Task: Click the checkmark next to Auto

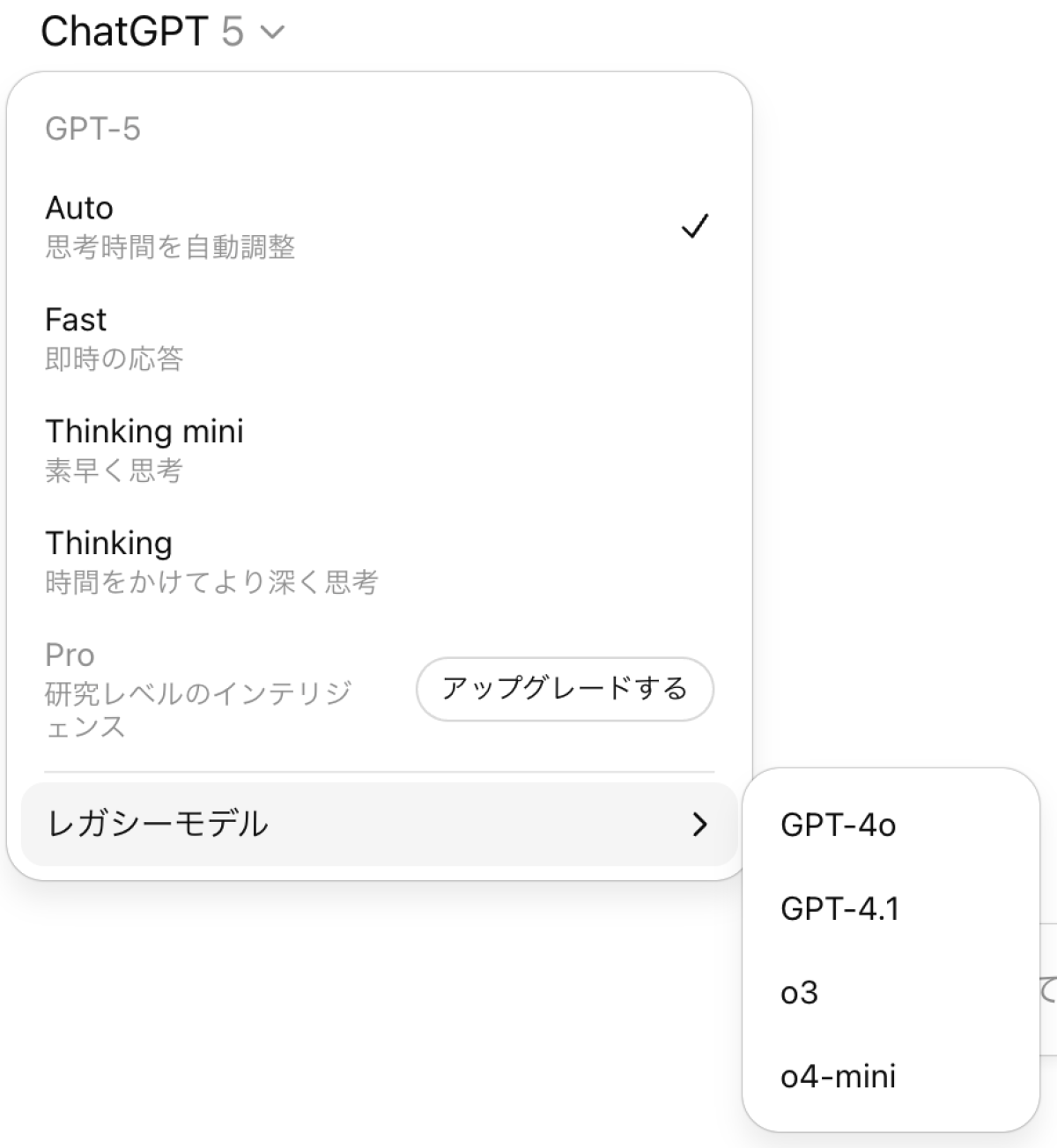Action: 695,226
